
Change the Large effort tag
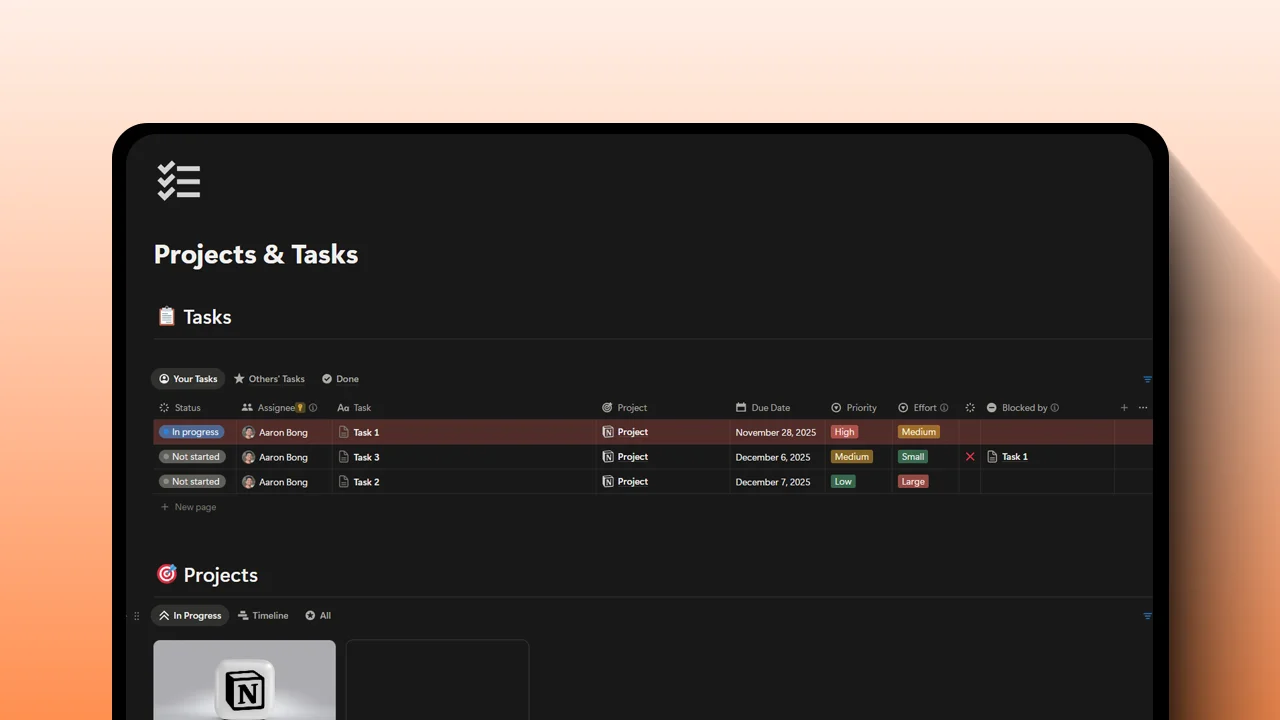pyautogui.click(x=913, y=482)
